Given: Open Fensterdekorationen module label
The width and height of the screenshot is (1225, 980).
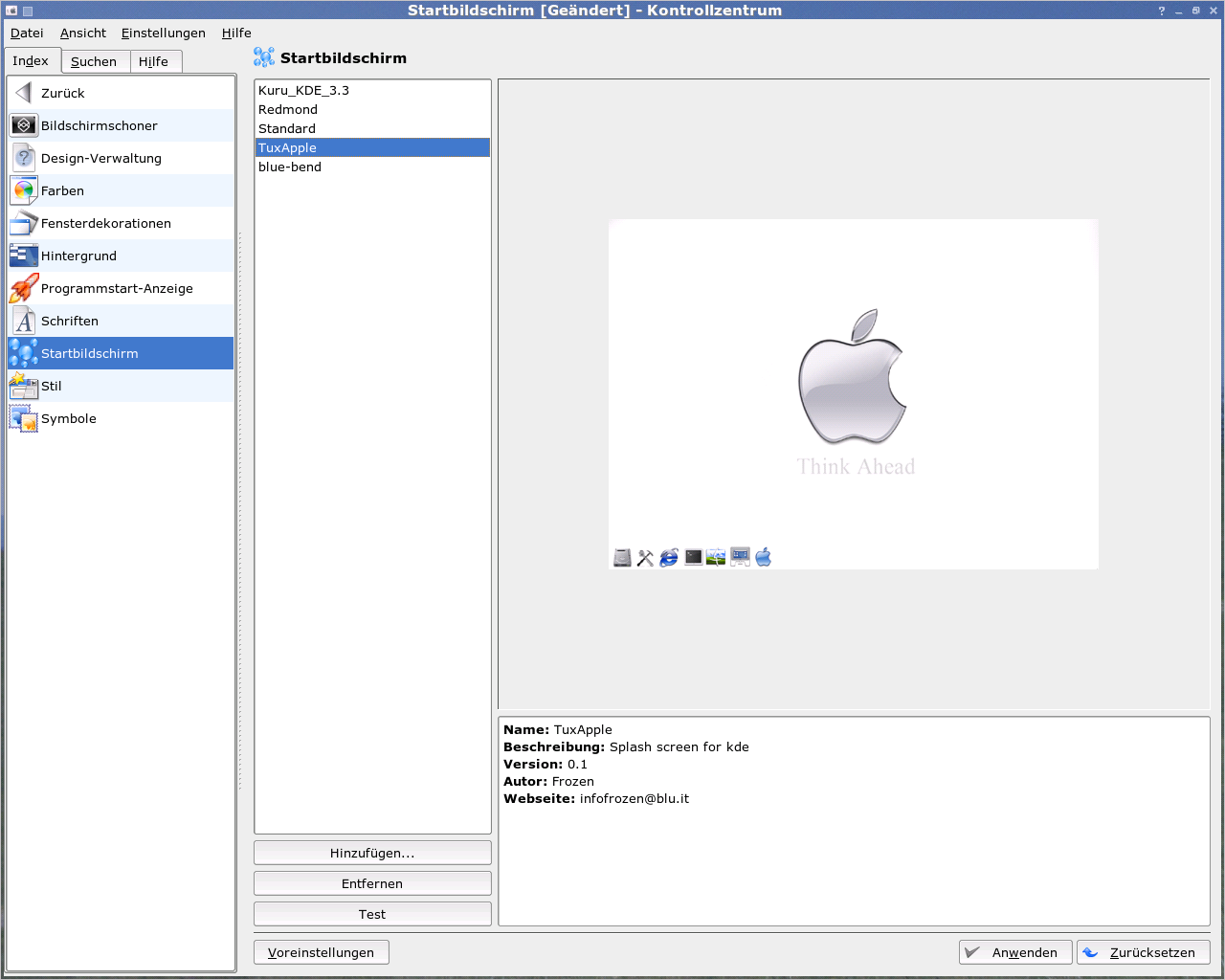Looking at the screenshot, I should tap(106, 223).
